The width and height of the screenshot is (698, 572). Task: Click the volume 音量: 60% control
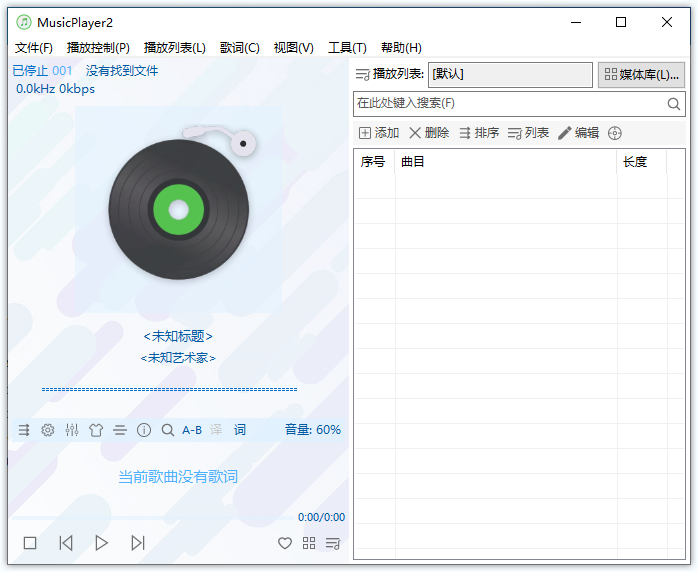click(312, 430)
